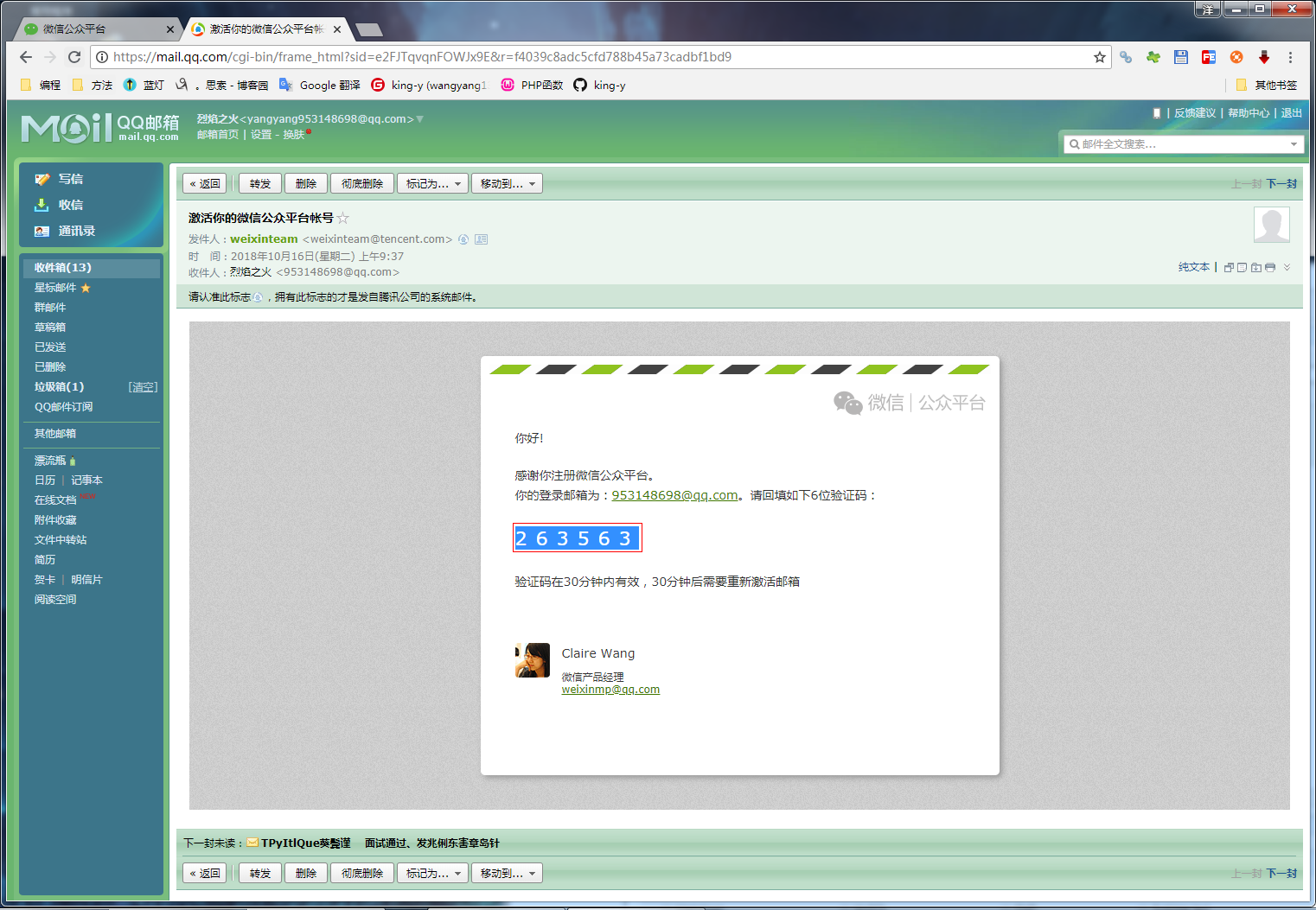Click the sender avatar thumbnail
The image size is (1316, 910).
pos(1272,225)
